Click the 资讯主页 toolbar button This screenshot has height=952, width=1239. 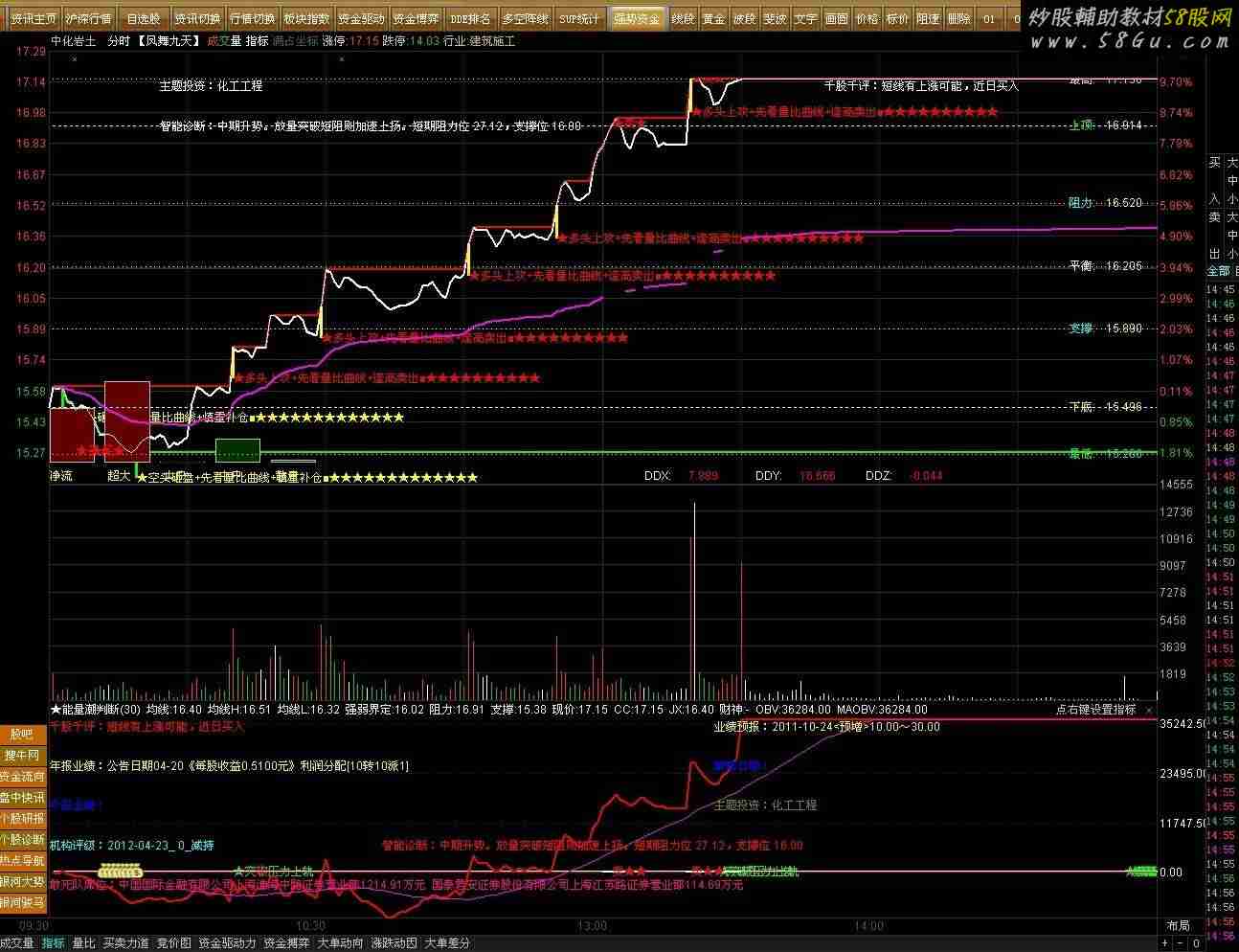pyautogui.click(x=34, y=18)
